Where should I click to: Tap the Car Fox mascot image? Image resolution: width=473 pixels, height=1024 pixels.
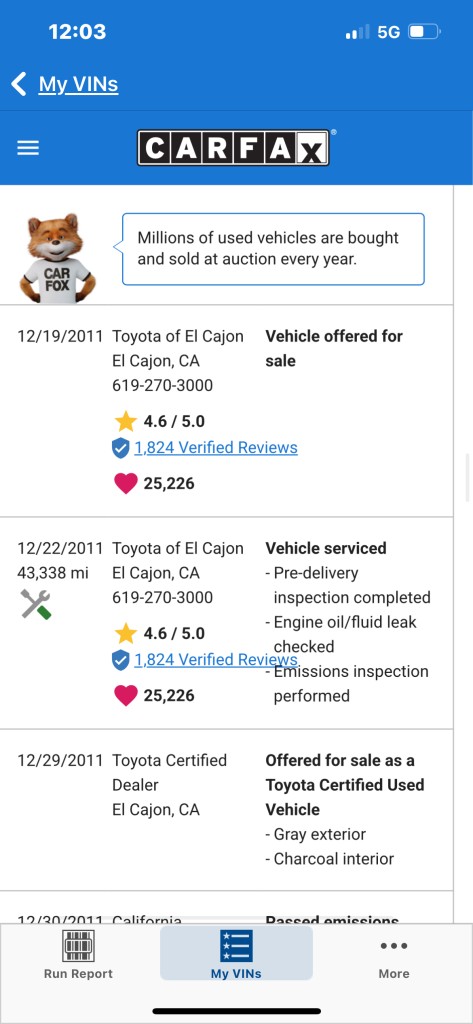pyautogui.click(x=57, y=258)
